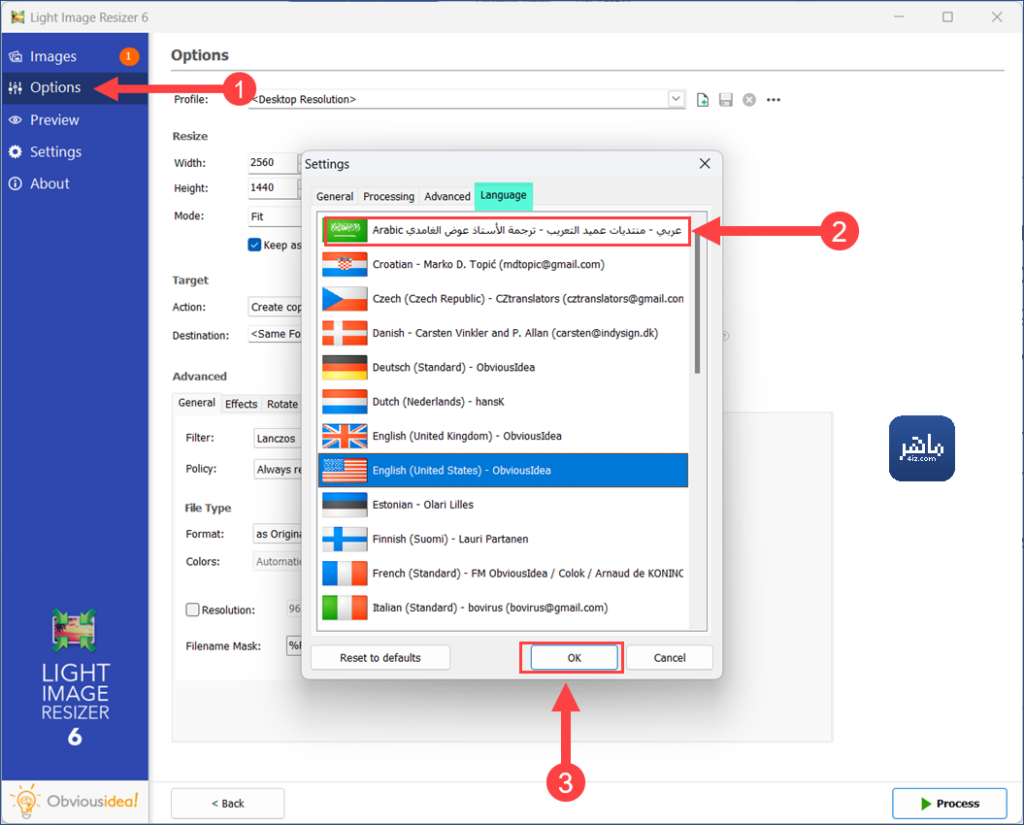The width and height of the screenshot is (1024, 825).
Task: Select Arabic language from the list
Action: point(504,230)
